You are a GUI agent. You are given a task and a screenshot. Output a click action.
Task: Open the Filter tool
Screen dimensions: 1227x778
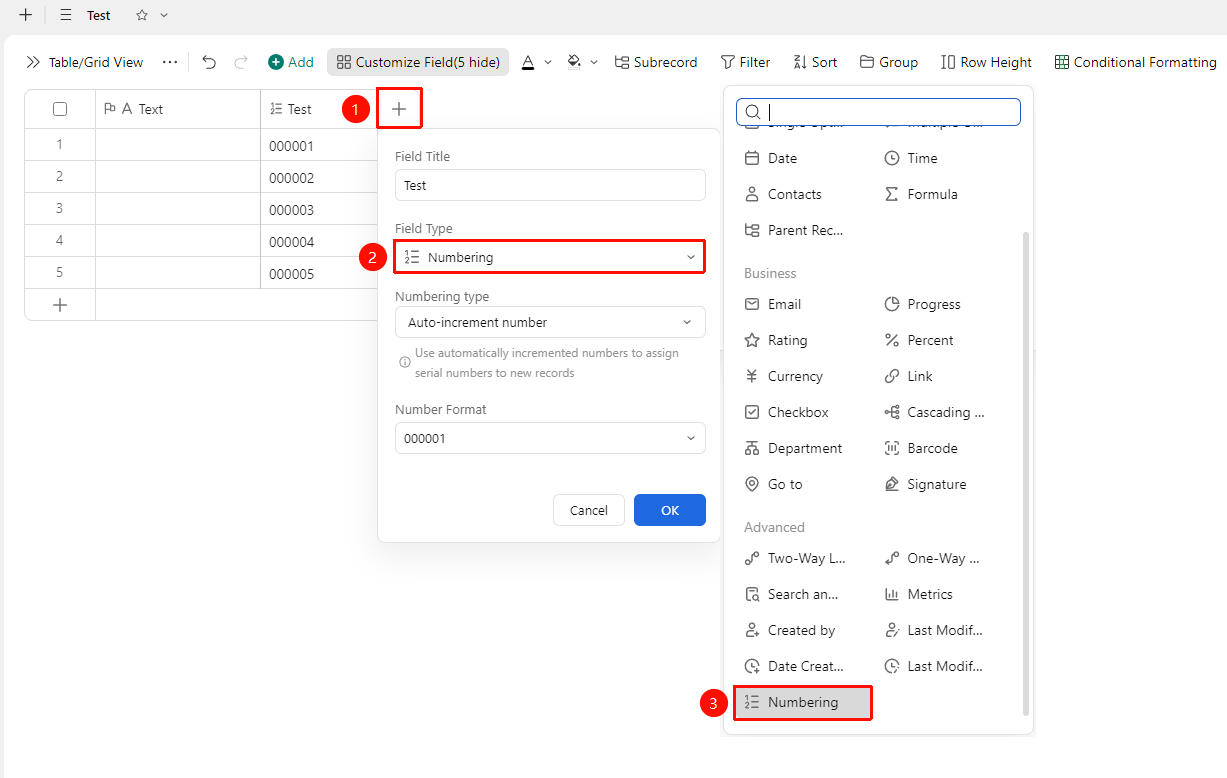click(745, 62)
